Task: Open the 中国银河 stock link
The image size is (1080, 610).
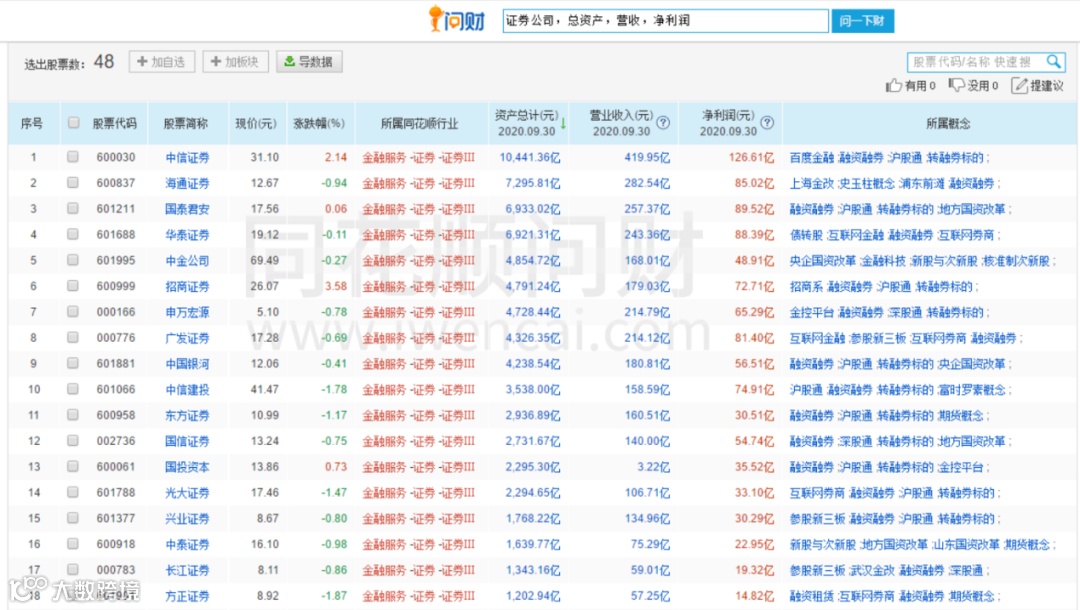Action: [x=187, y=364]
